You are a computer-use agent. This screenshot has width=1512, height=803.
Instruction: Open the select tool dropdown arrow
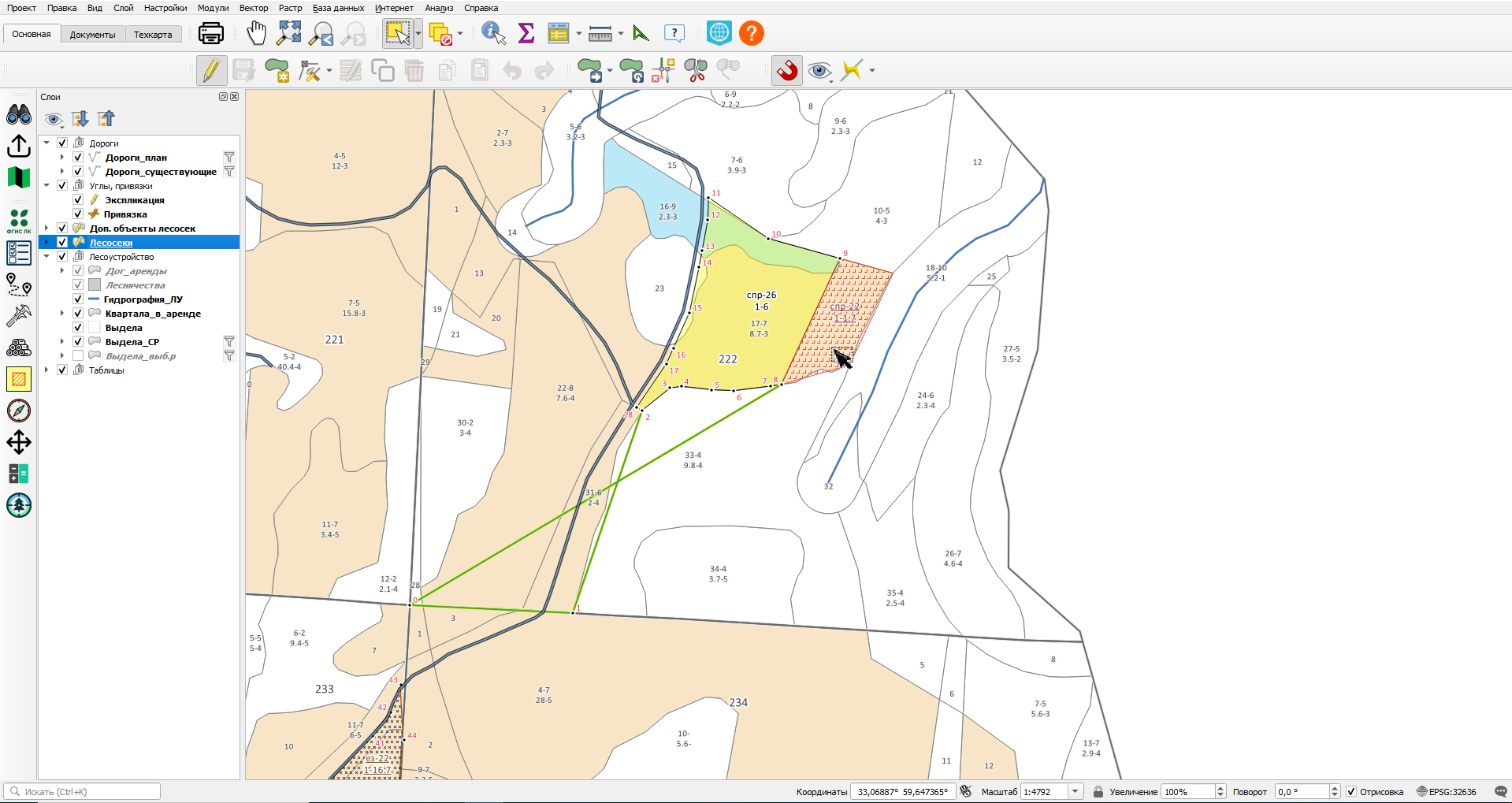point(418,33)
